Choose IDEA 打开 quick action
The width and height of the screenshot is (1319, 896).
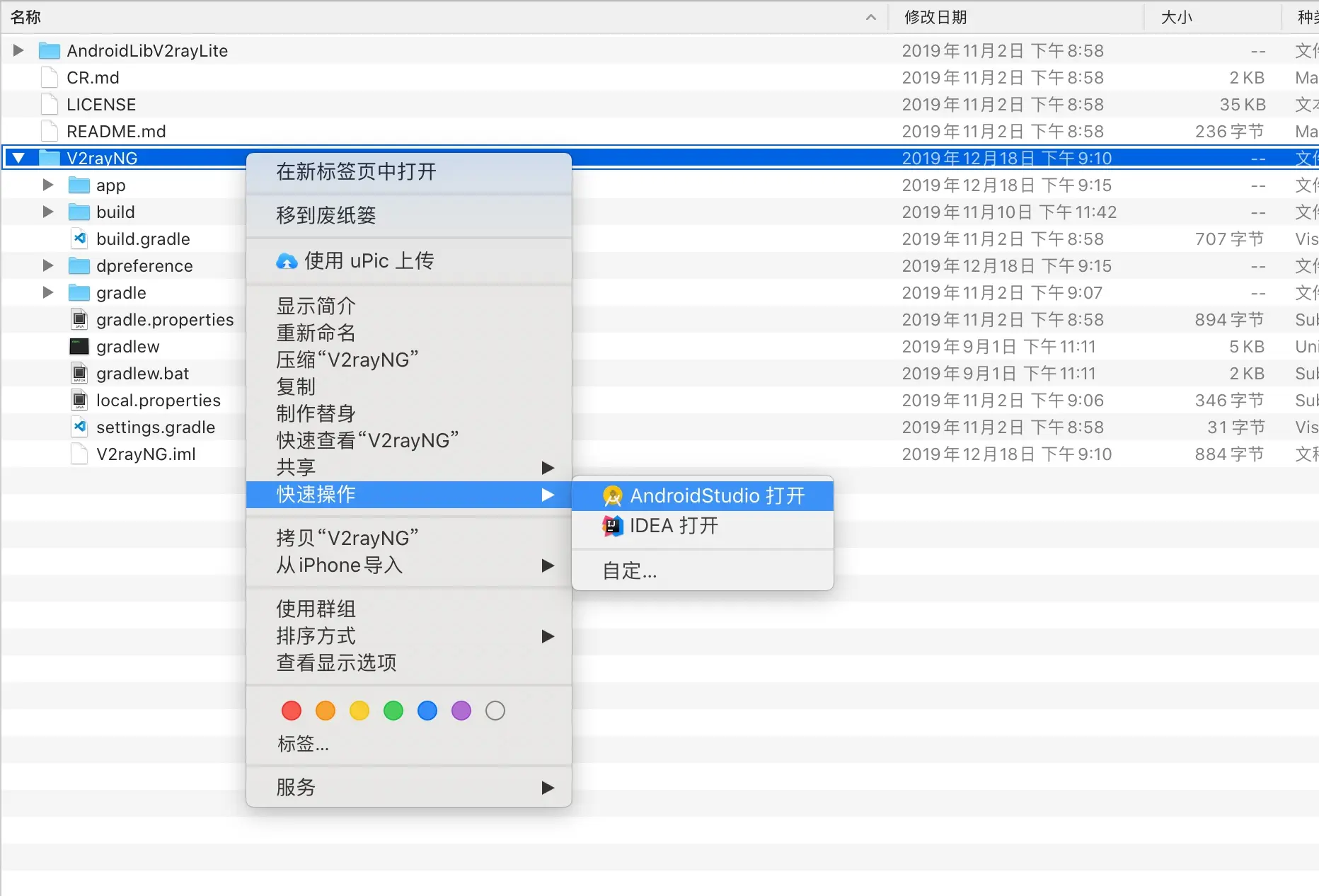703,526
